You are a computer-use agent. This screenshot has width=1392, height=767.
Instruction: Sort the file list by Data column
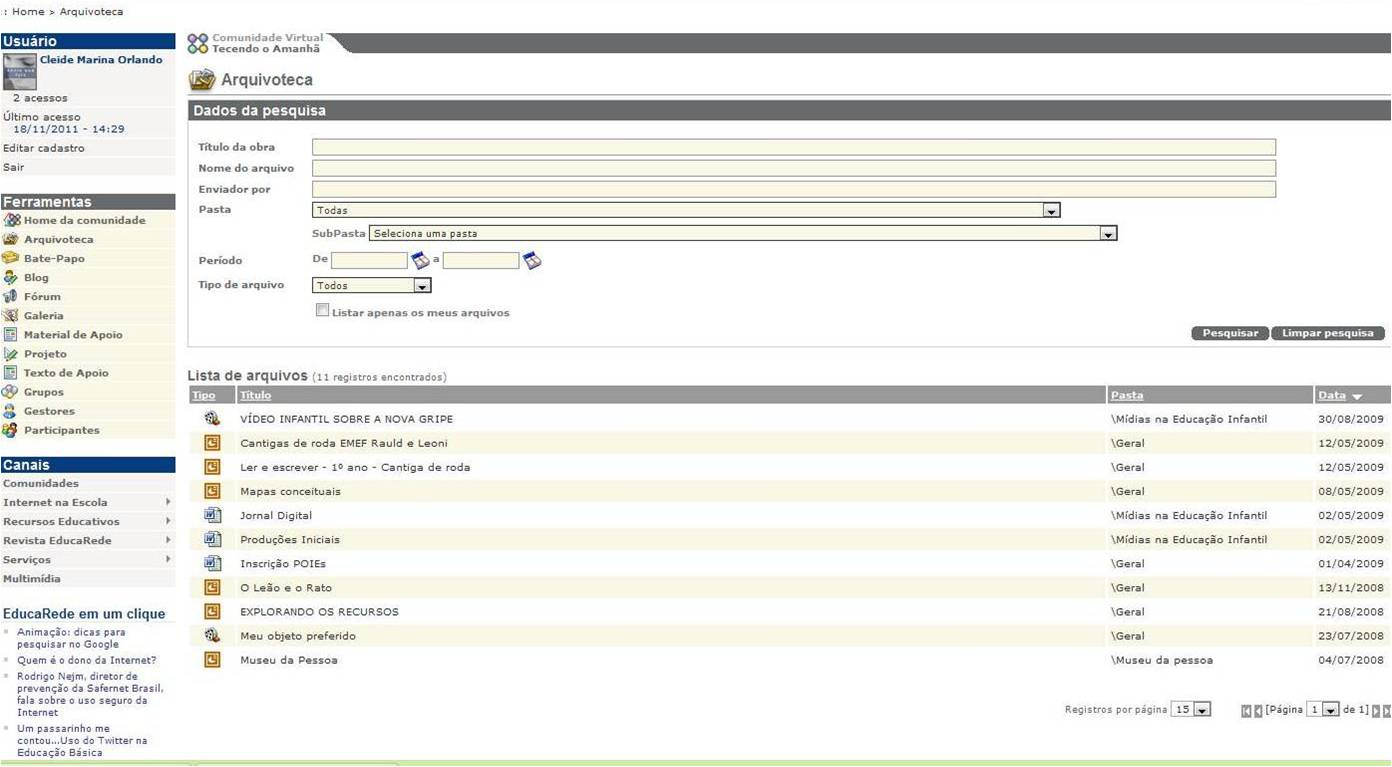[x=1332, y=395]
